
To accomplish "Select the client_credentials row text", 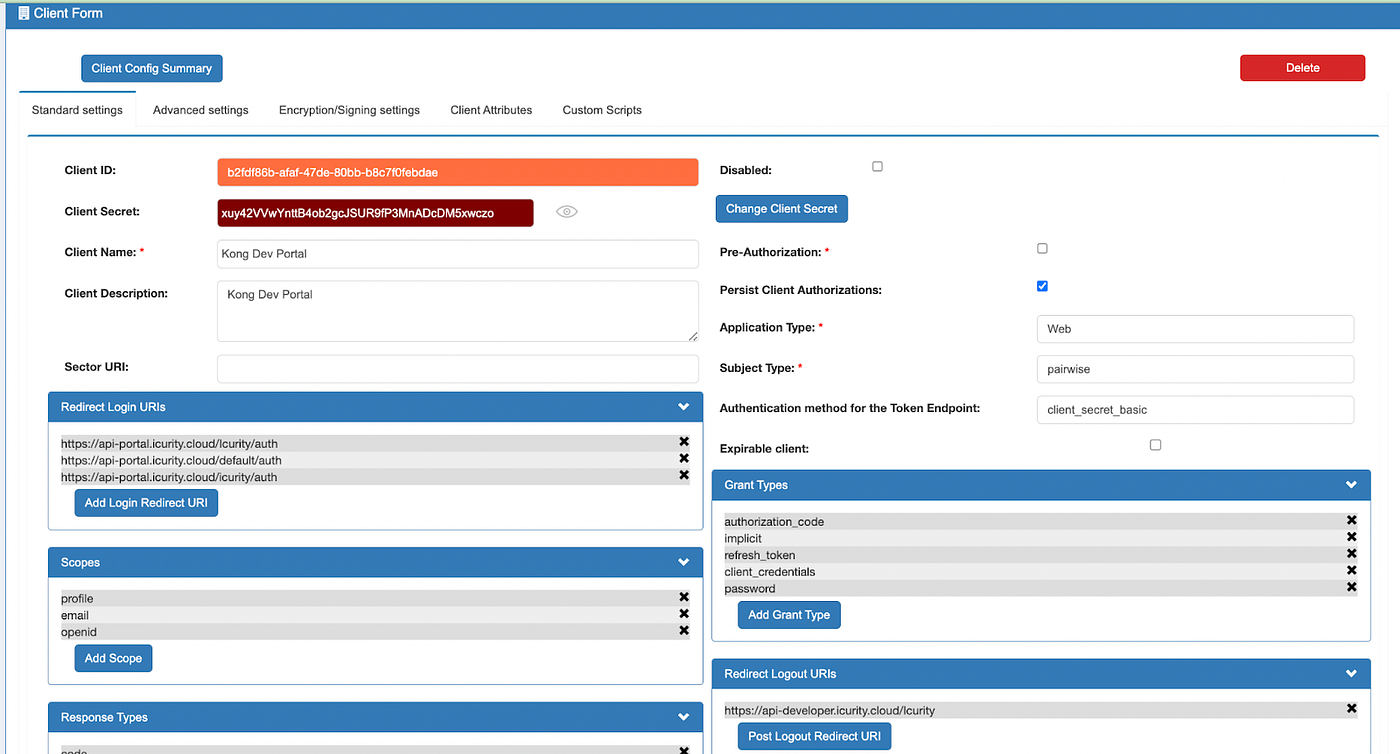I will [769, 572].
